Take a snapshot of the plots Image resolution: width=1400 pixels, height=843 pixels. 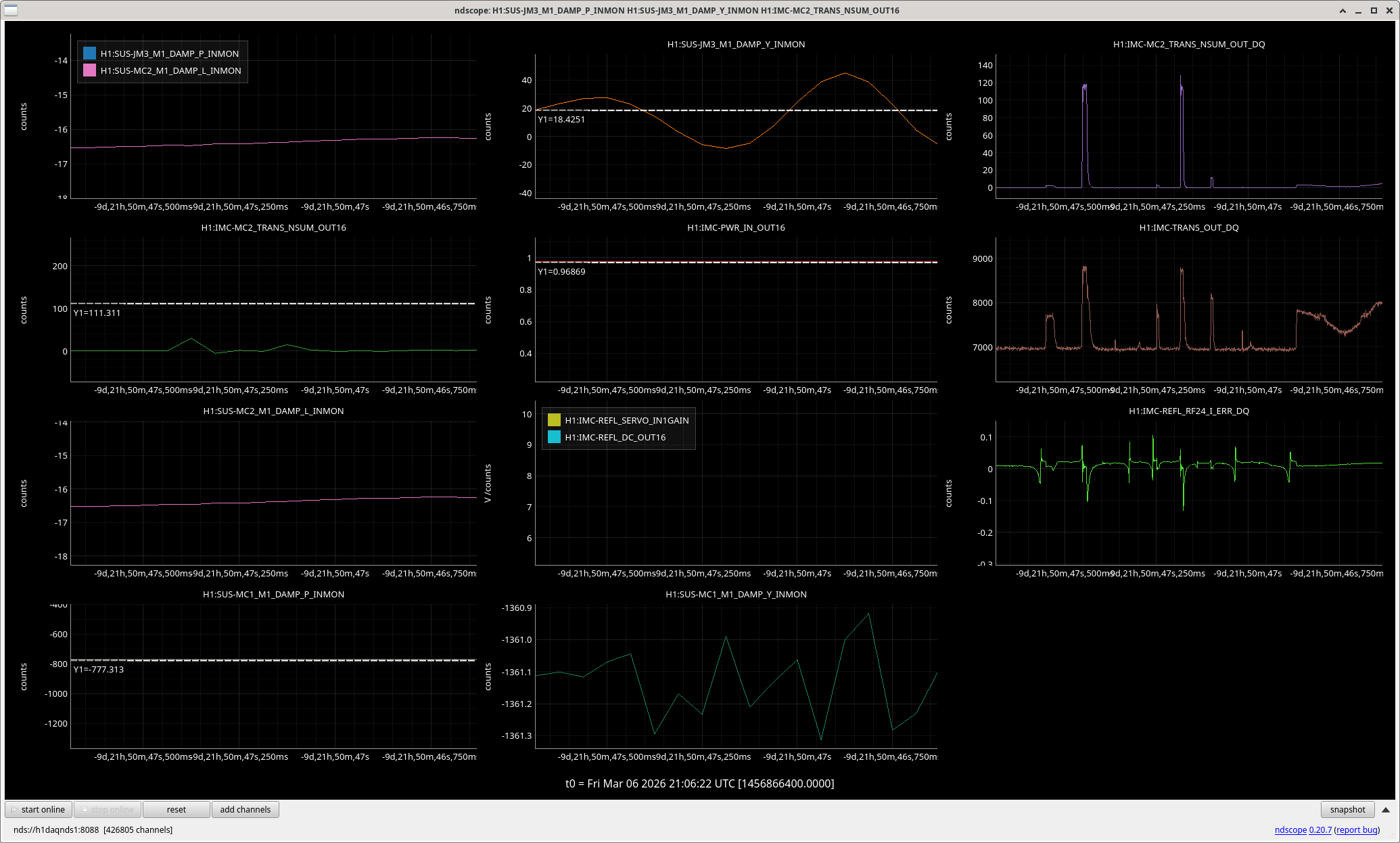click(1347, 809)
